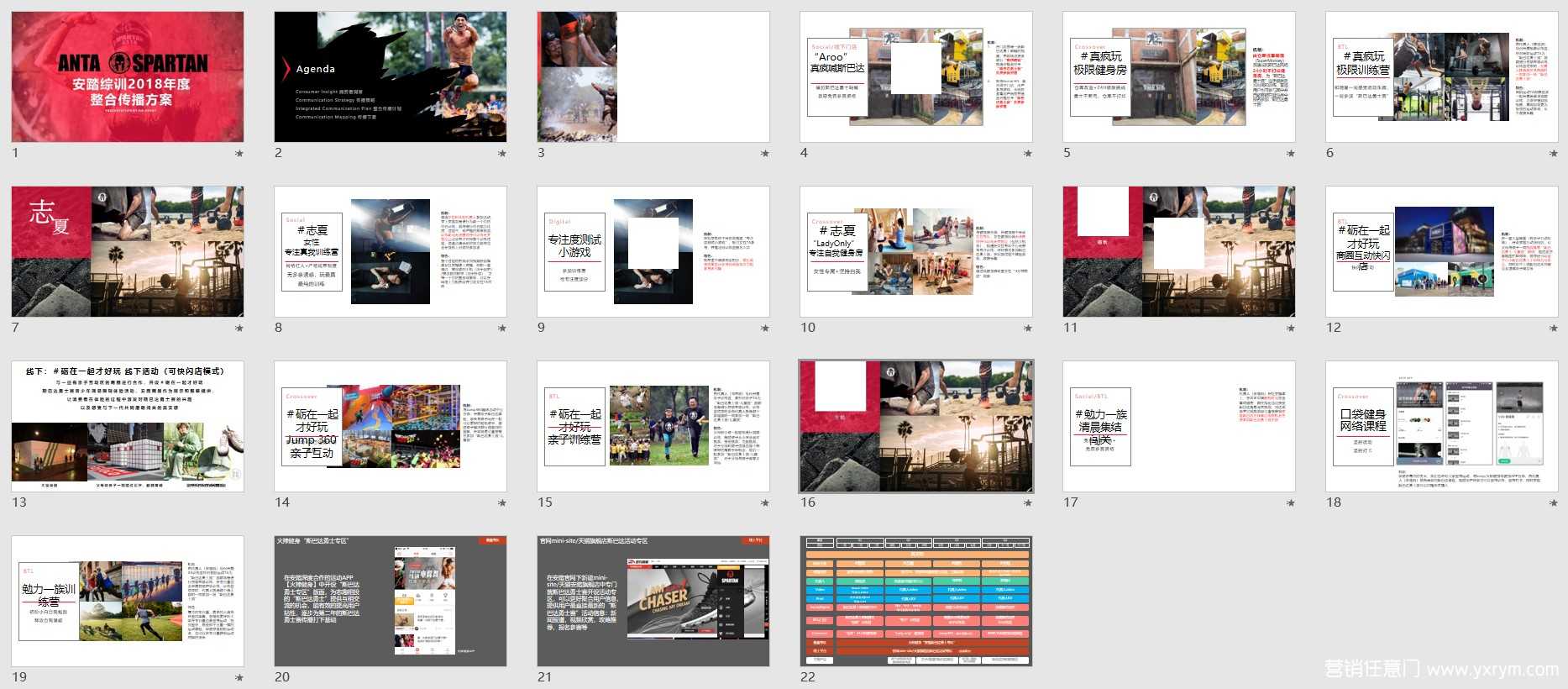Click animation star icon under slide 2
1568x689 pixels.
(502, 153)
